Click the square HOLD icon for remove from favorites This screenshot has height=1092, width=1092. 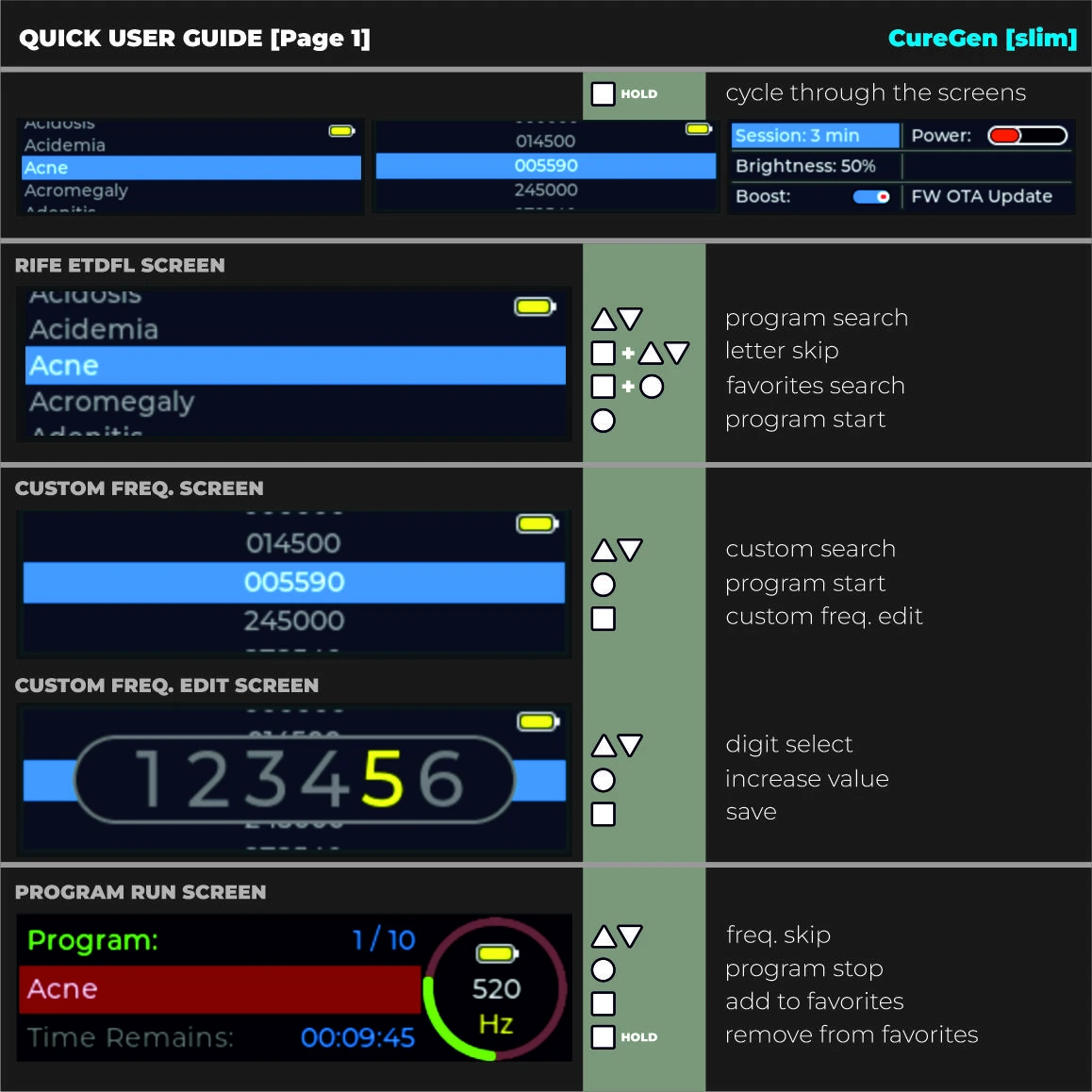604,1037
